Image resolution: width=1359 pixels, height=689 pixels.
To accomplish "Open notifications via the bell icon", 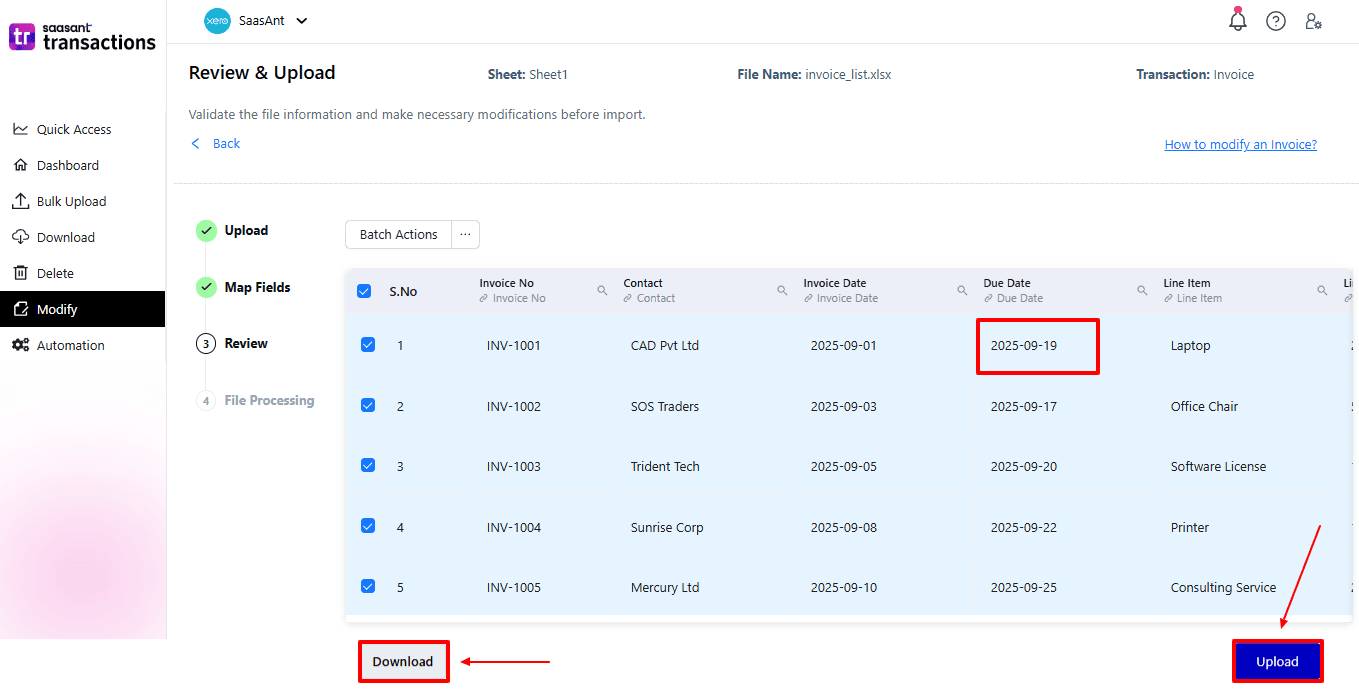I will point(1237,20).
